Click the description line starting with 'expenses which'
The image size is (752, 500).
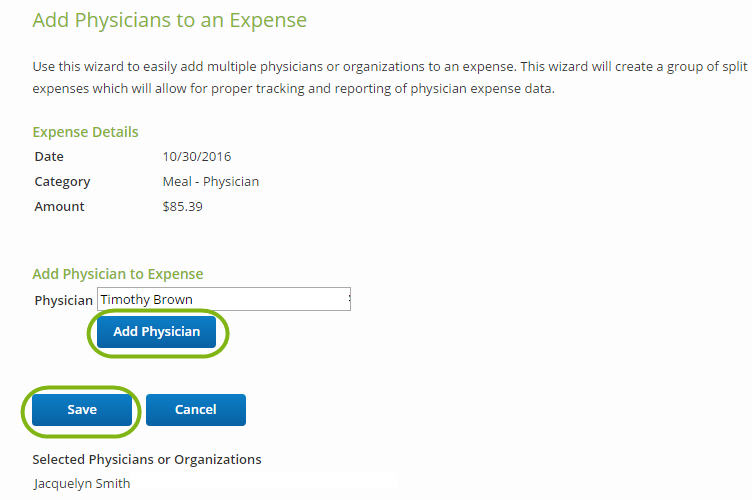click(x=293, y=89)
